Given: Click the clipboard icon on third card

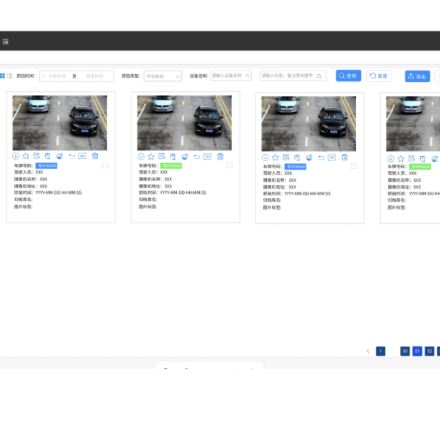Looking at the screenshot, I should [x=297, y=158].
